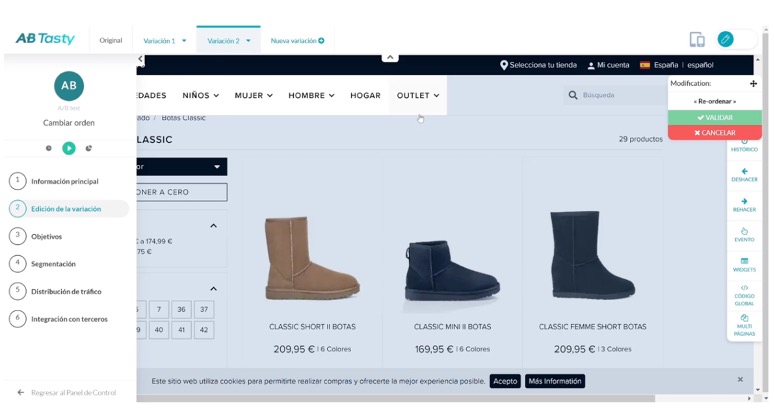Open Multi Páginas icon
Image resolution: width=774 pixels, height=416 pixels.
744,318
